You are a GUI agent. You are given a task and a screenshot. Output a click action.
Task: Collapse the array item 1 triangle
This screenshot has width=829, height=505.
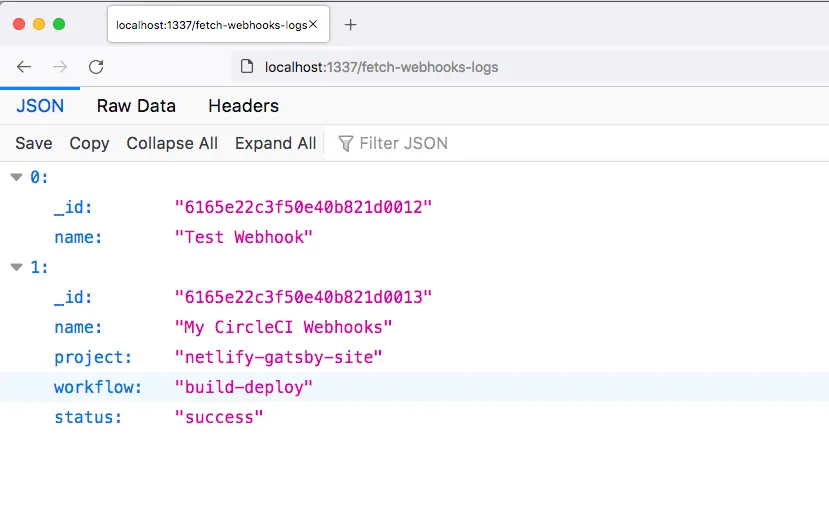(16, 267)
